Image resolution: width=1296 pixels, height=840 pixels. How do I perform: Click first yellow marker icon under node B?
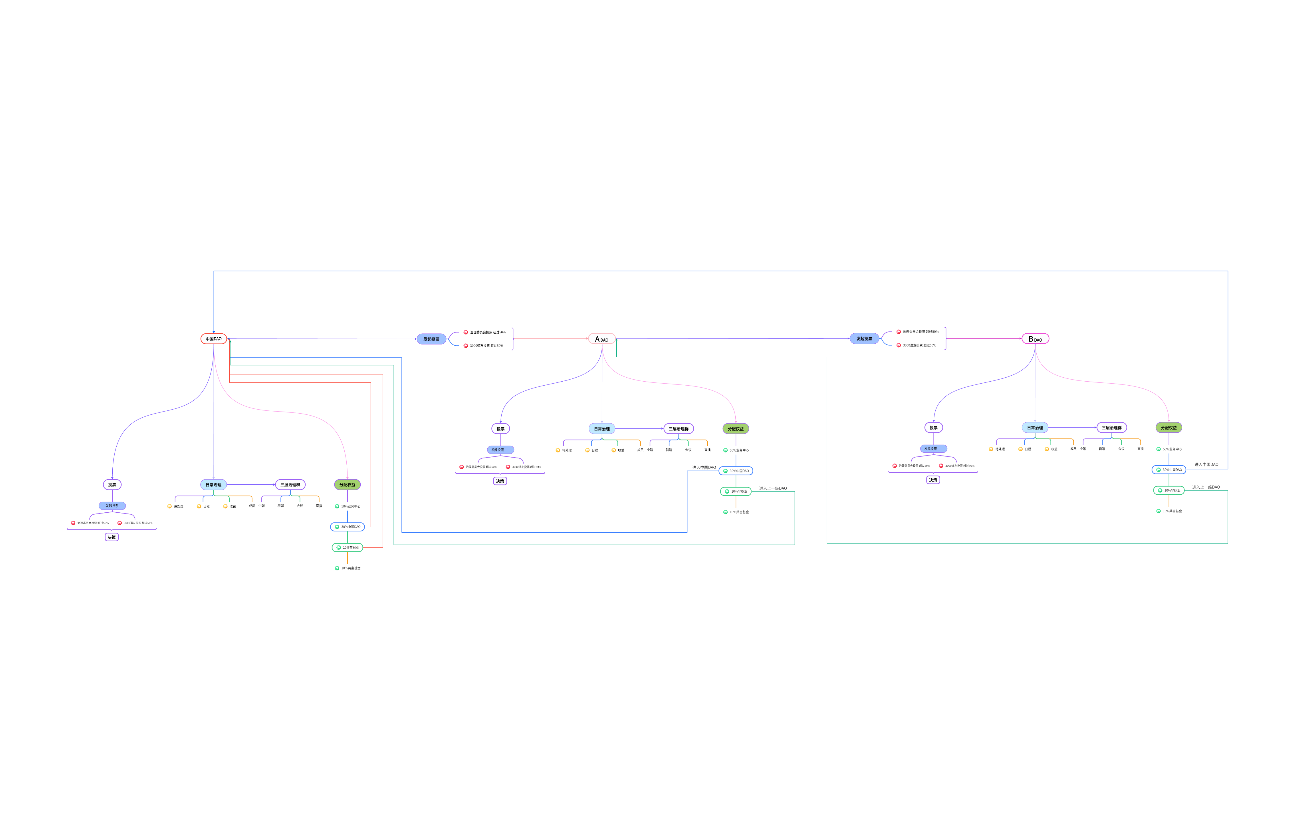[991, 449]
